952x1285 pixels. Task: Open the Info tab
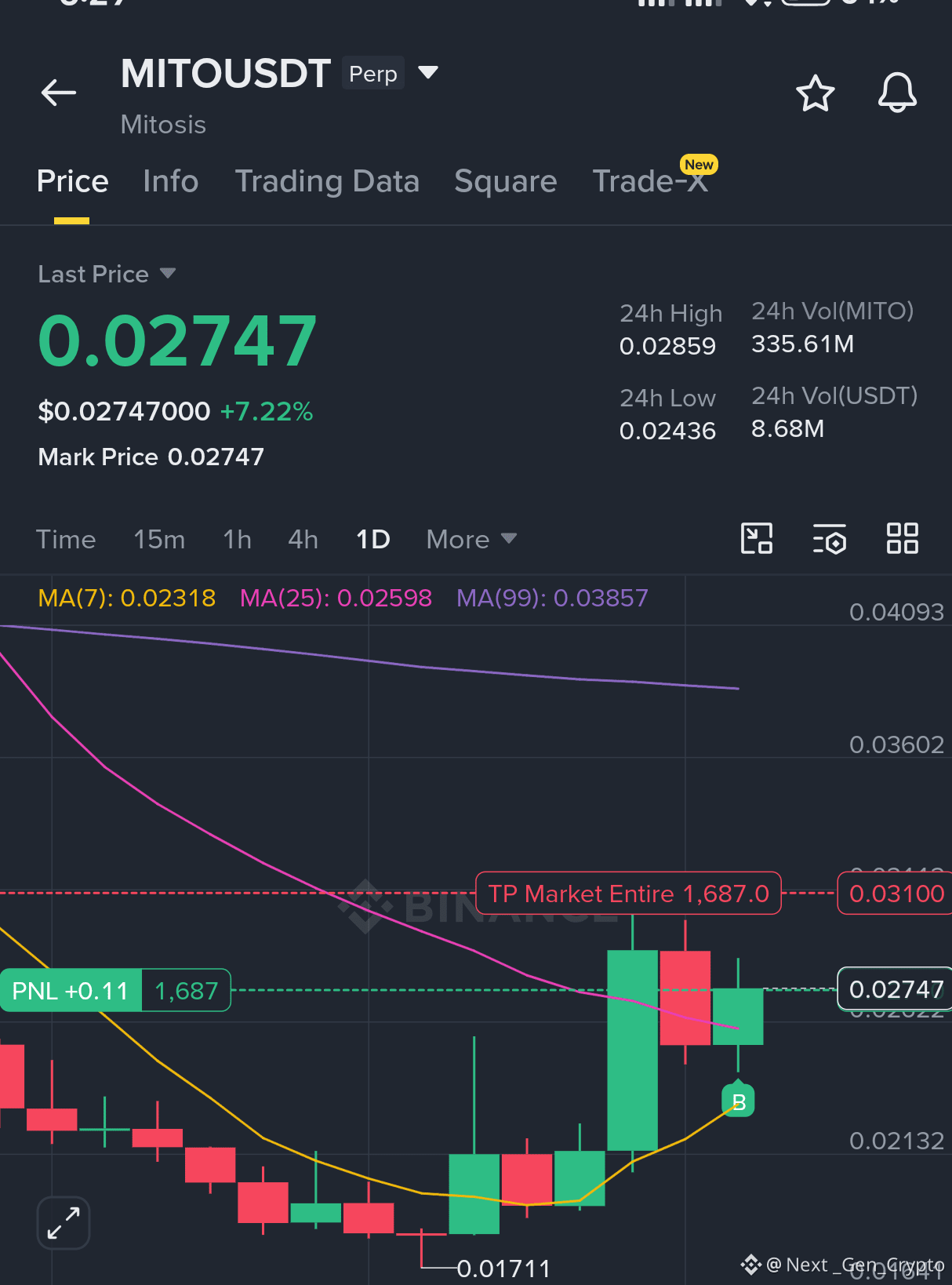(x=171, y=181)
